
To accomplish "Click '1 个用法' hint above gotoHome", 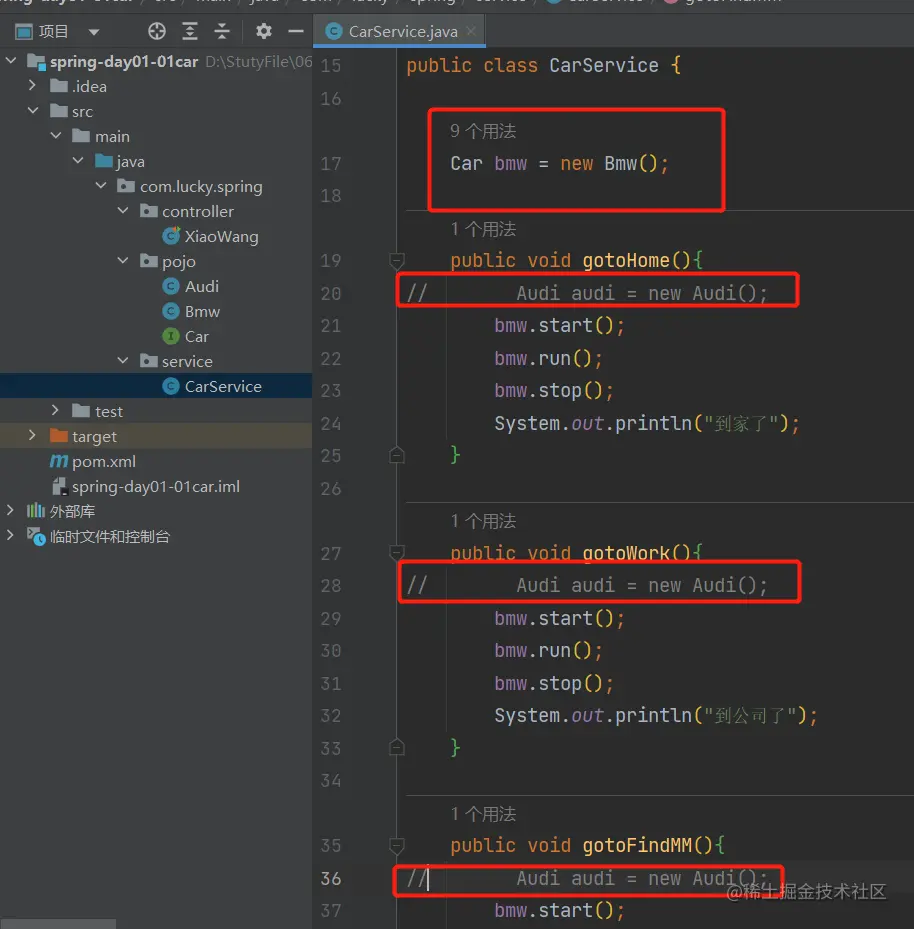I will (x=483, y=229).
